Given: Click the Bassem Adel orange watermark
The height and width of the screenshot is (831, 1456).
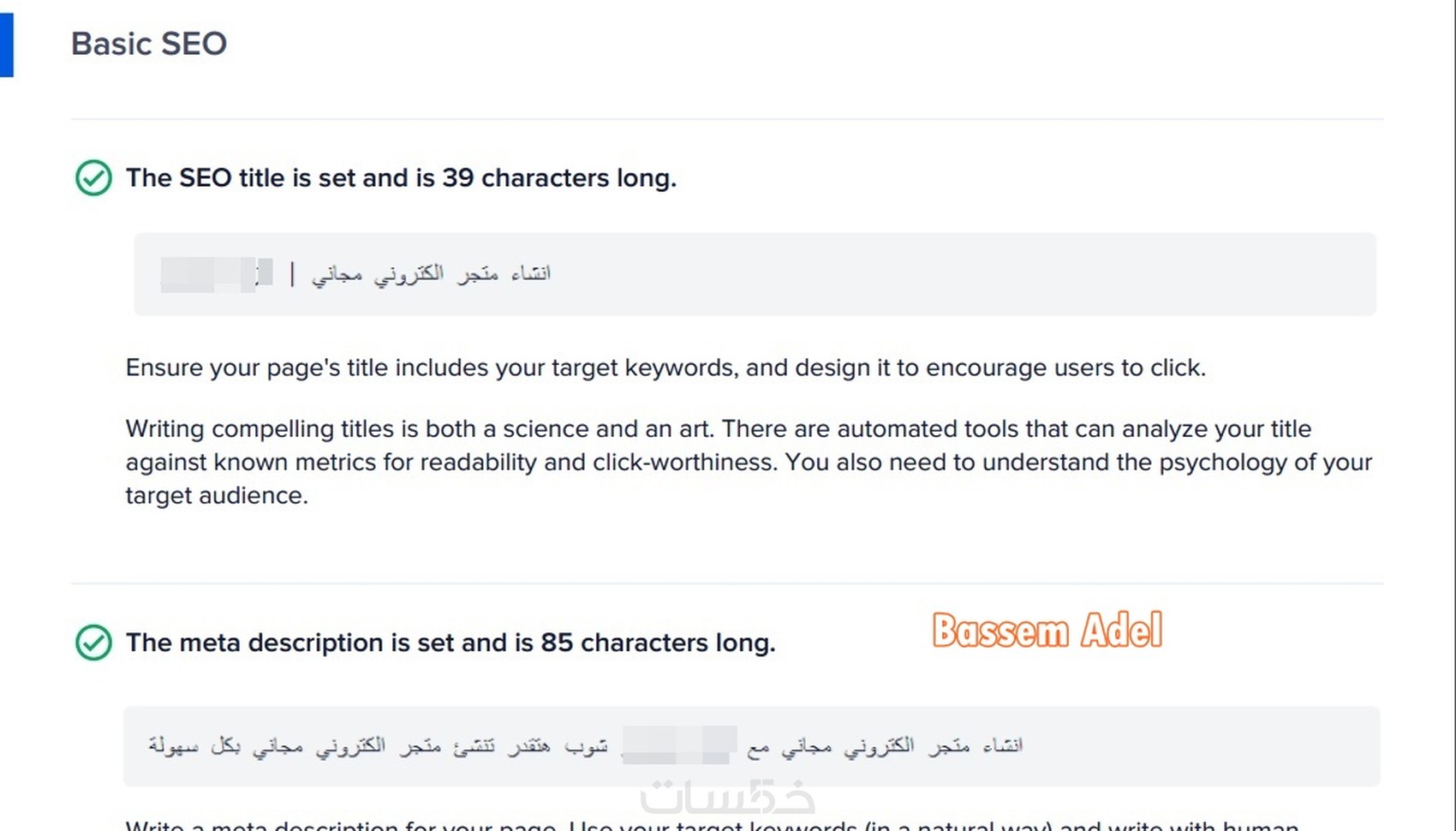Looking at the screenshot, I should (x=1047, y=631).
